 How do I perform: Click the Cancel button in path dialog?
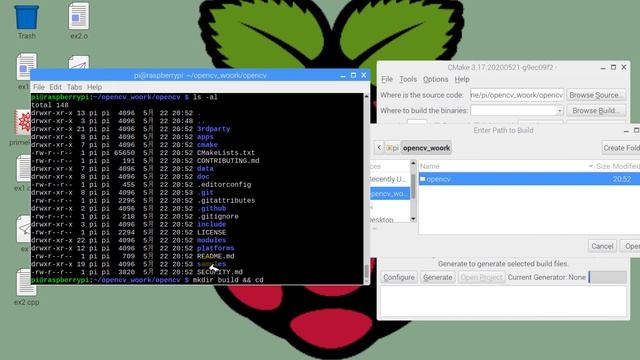602,246
